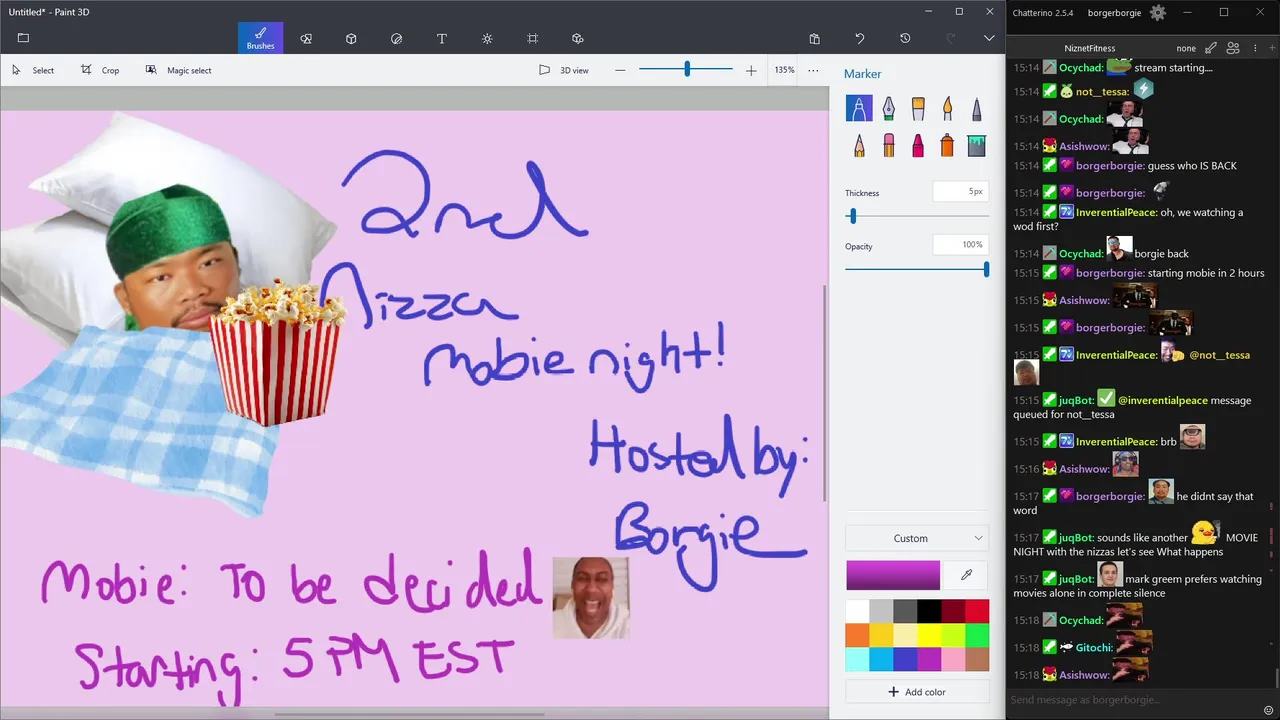Toggle 3D view
Viewport: 1280px width, 720px height.
pos(563,70)
